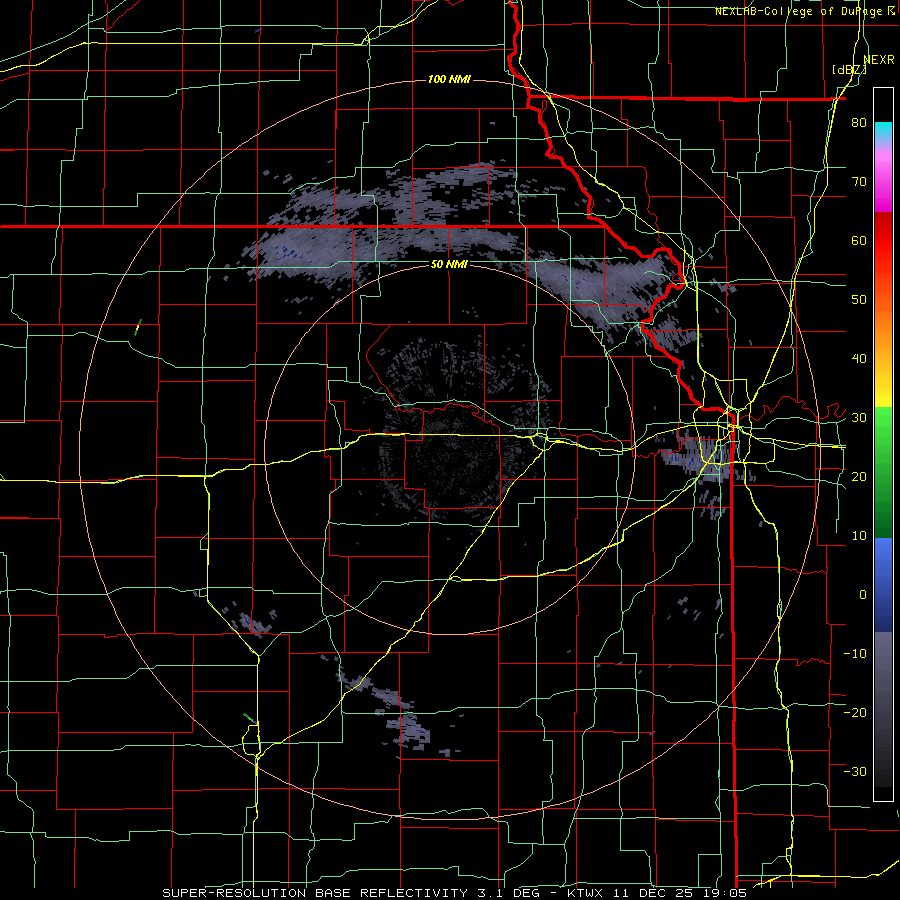
Task: Click the 0 value on the dBZ scale
Action: 863,595
